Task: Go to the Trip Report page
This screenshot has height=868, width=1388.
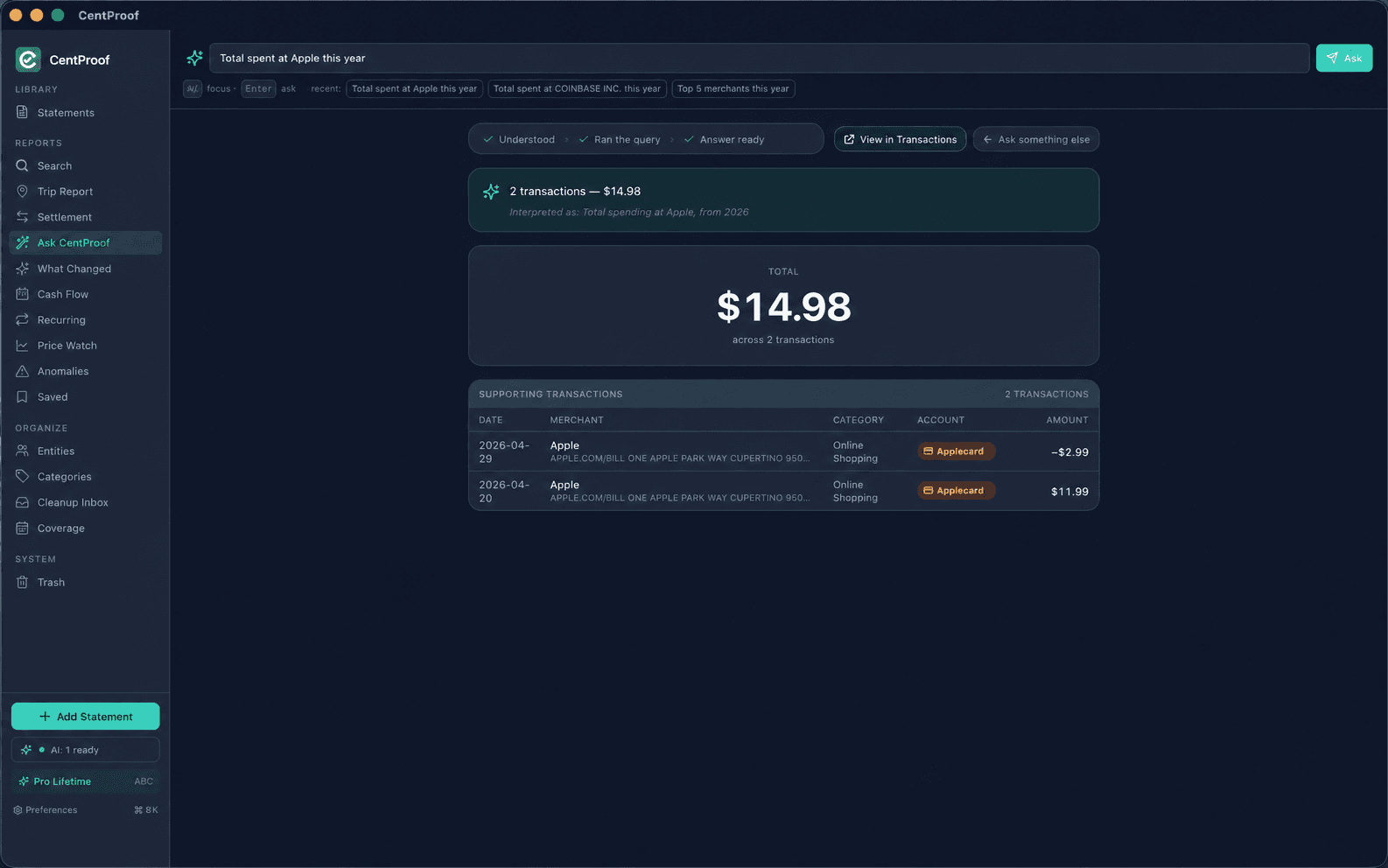Action: click(x=86, y=191)
